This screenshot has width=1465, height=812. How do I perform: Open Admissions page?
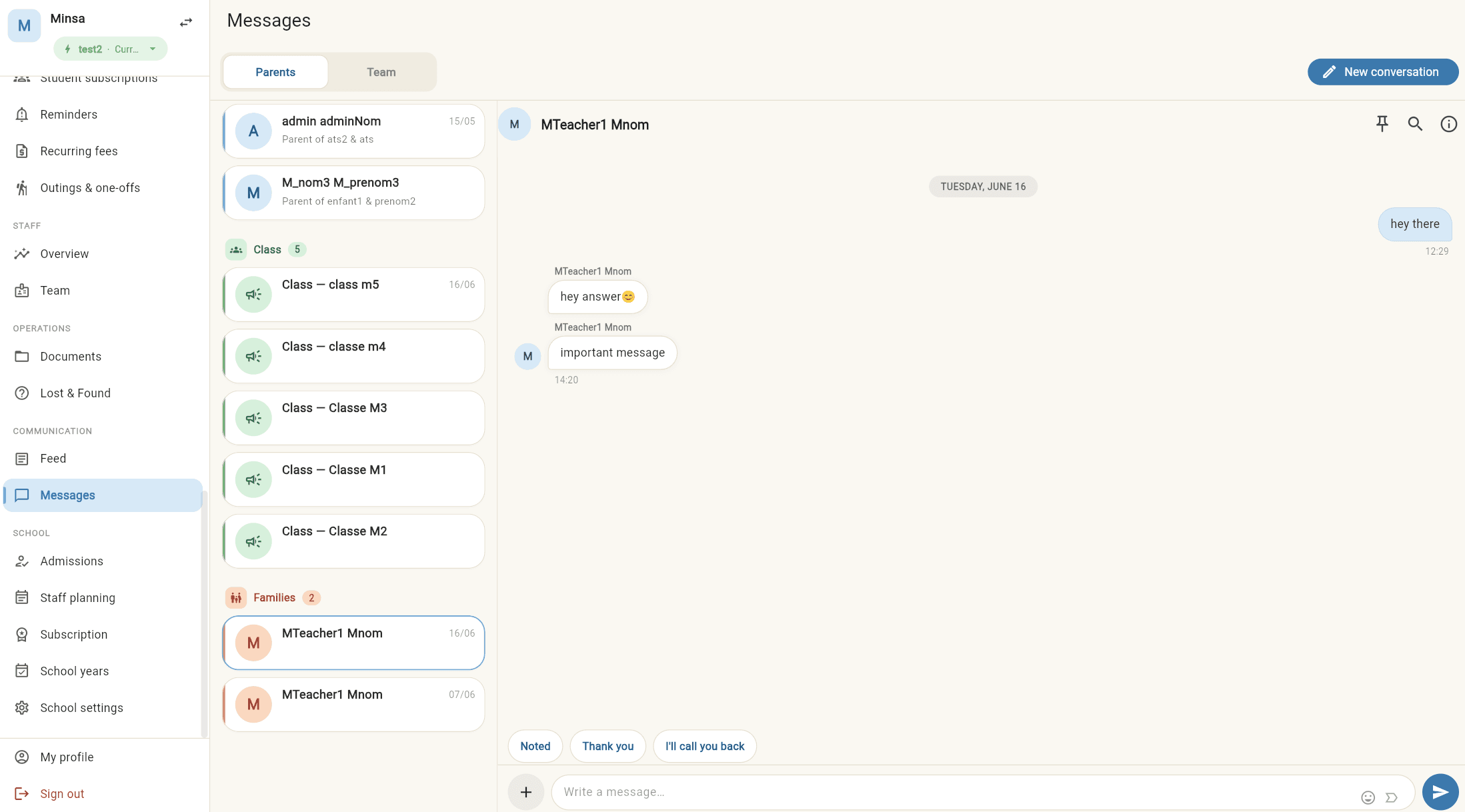[103, 561]
